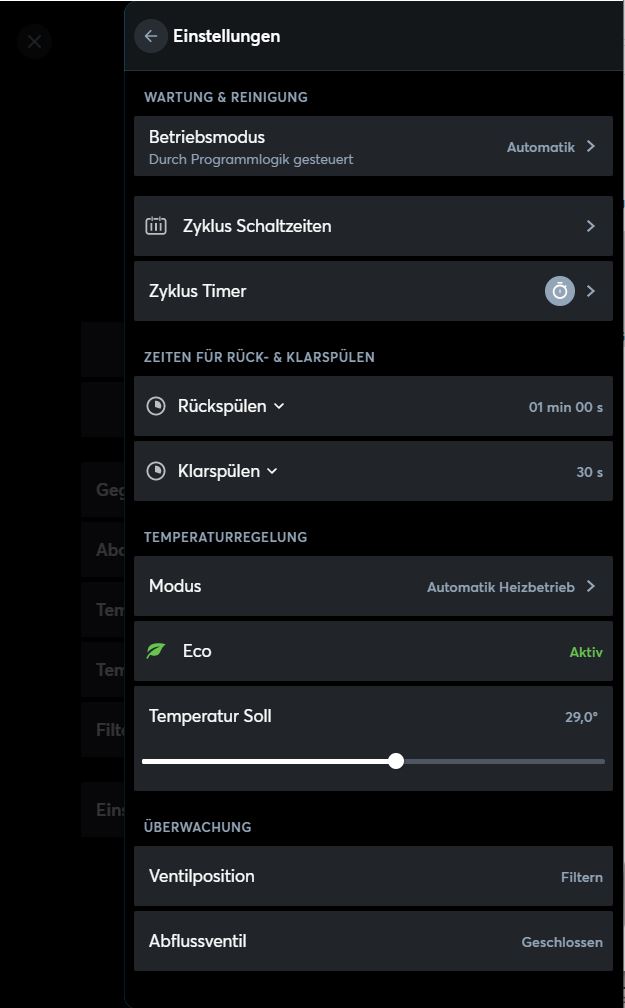Screen dimensions: 625x1008
Task: Click the Automatik Heizbetrieb value
Action: (500, 587)
